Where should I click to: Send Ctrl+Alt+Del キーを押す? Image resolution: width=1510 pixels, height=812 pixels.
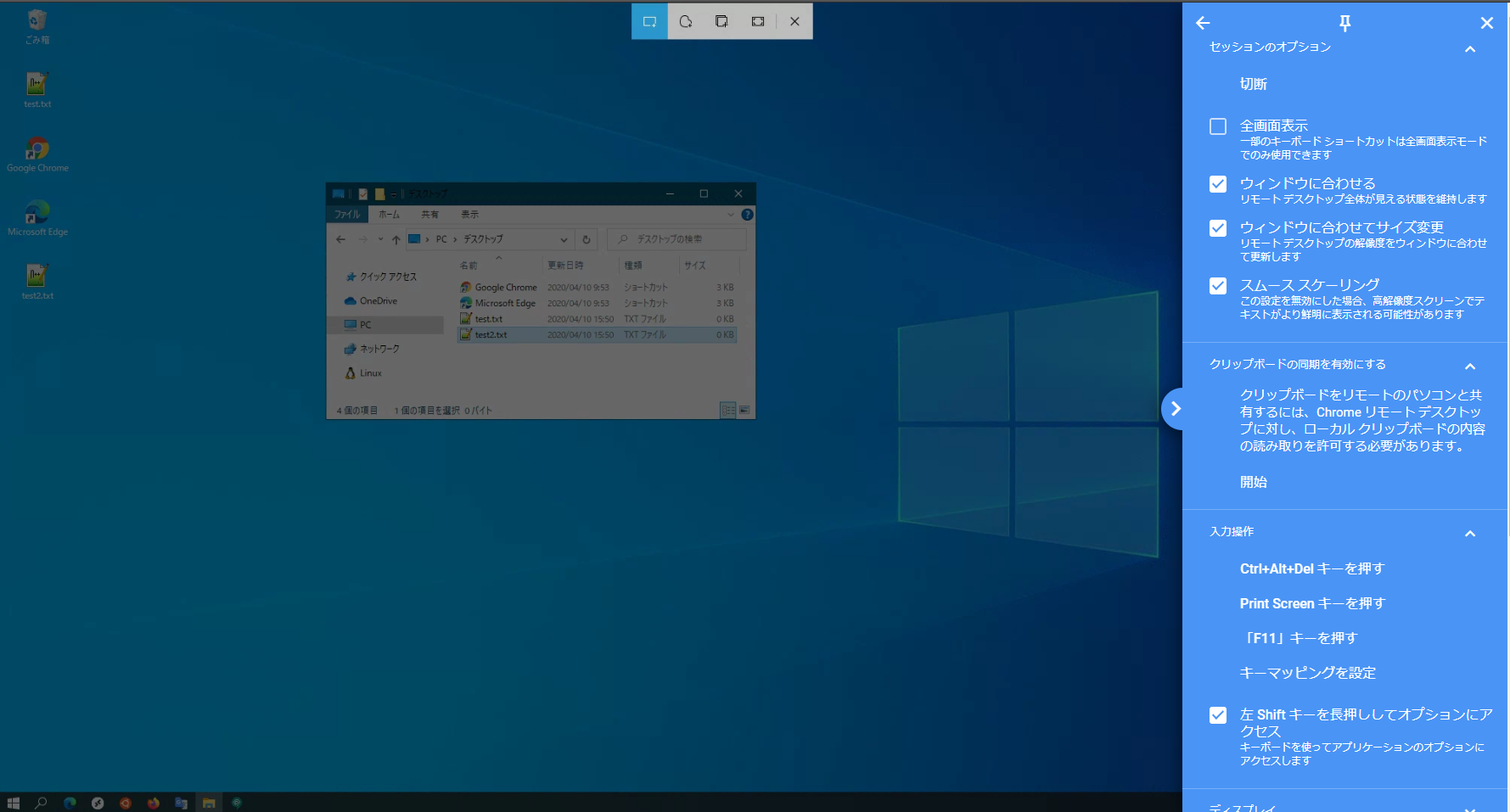click(x=1311, y=568)
